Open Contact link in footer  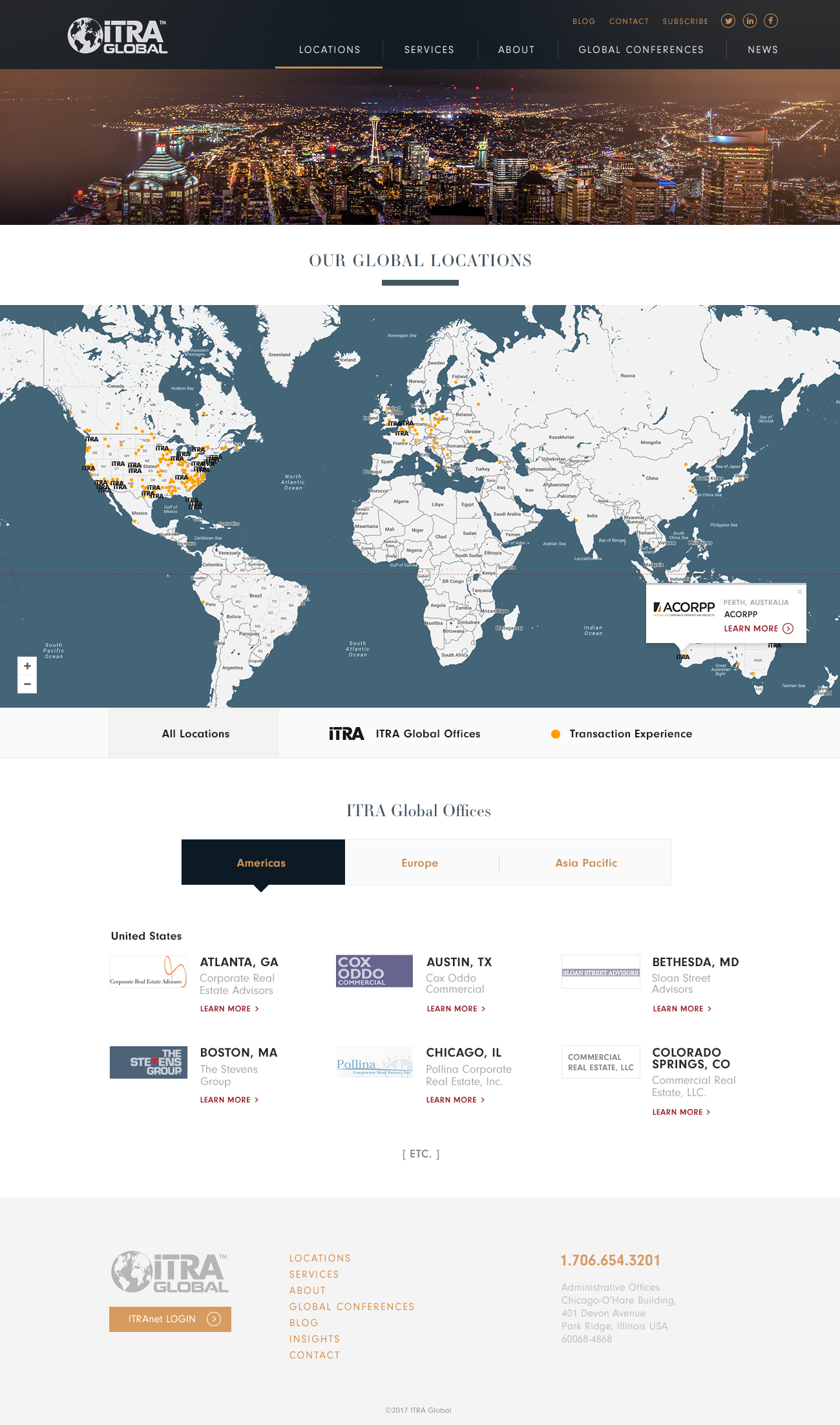pos(315,1355)
